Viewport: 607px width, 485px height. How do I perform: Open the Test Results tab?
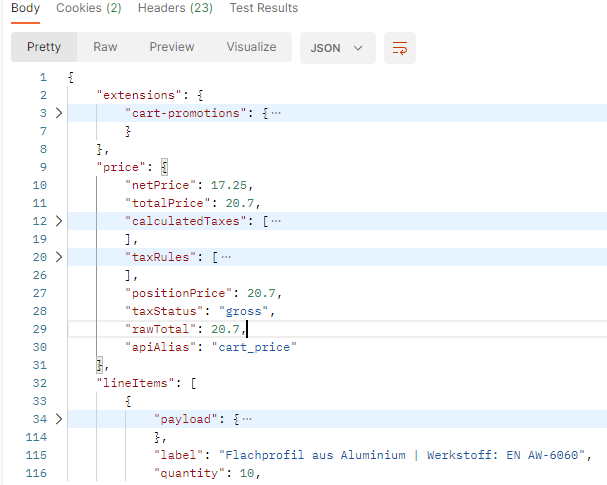coord(264,8)
